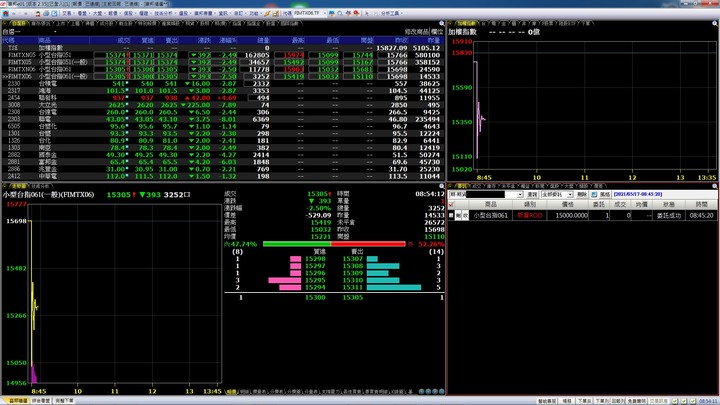Open the 技術分析 menu dropdown
720x405 pixels.
point(165,13)
